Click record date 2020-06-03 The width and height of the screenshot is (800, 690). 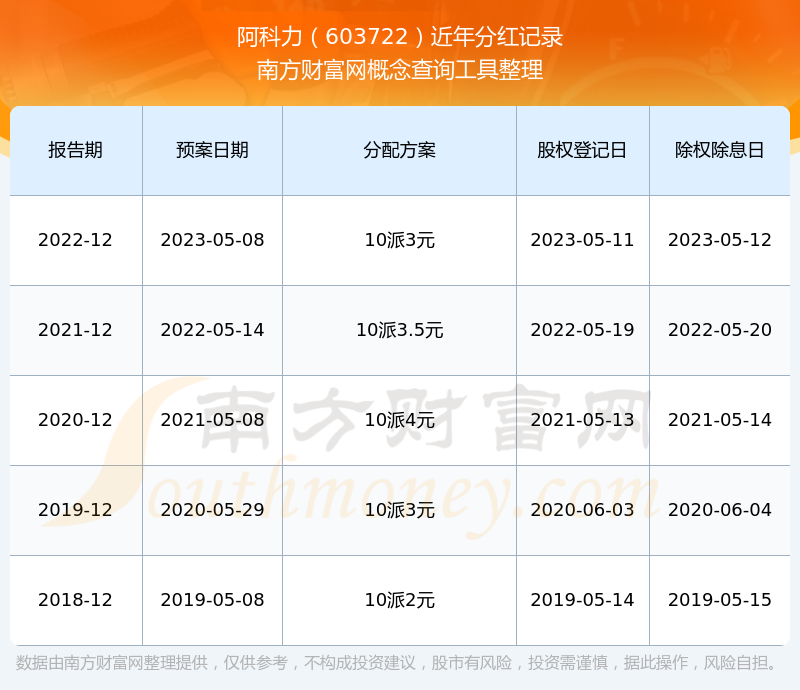pos(582,510)
